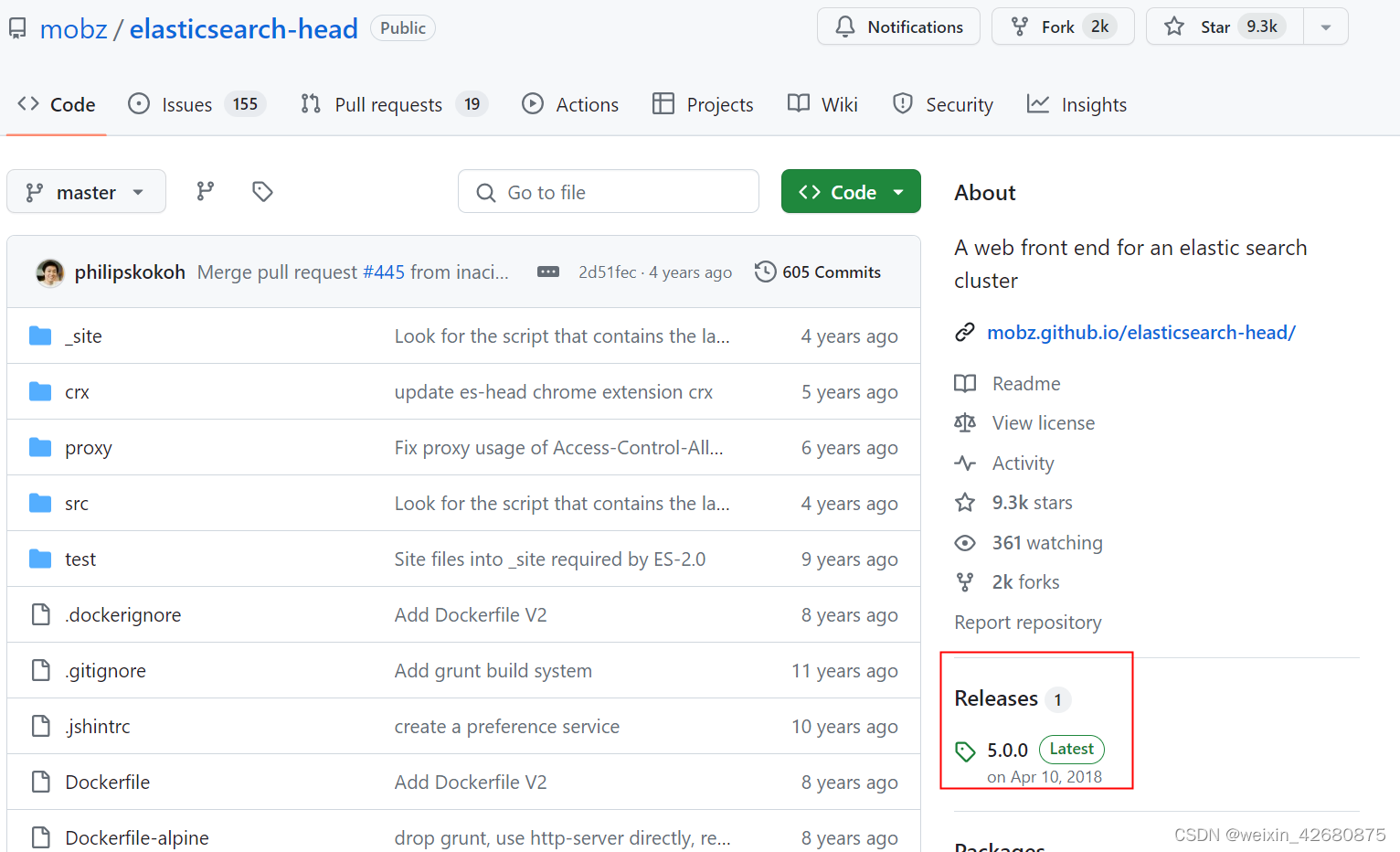Viewport: 1400px width, 852px height.
Task: Open commit 'Site files into _site required by ES-2.0'
Action: click(550, 559)
